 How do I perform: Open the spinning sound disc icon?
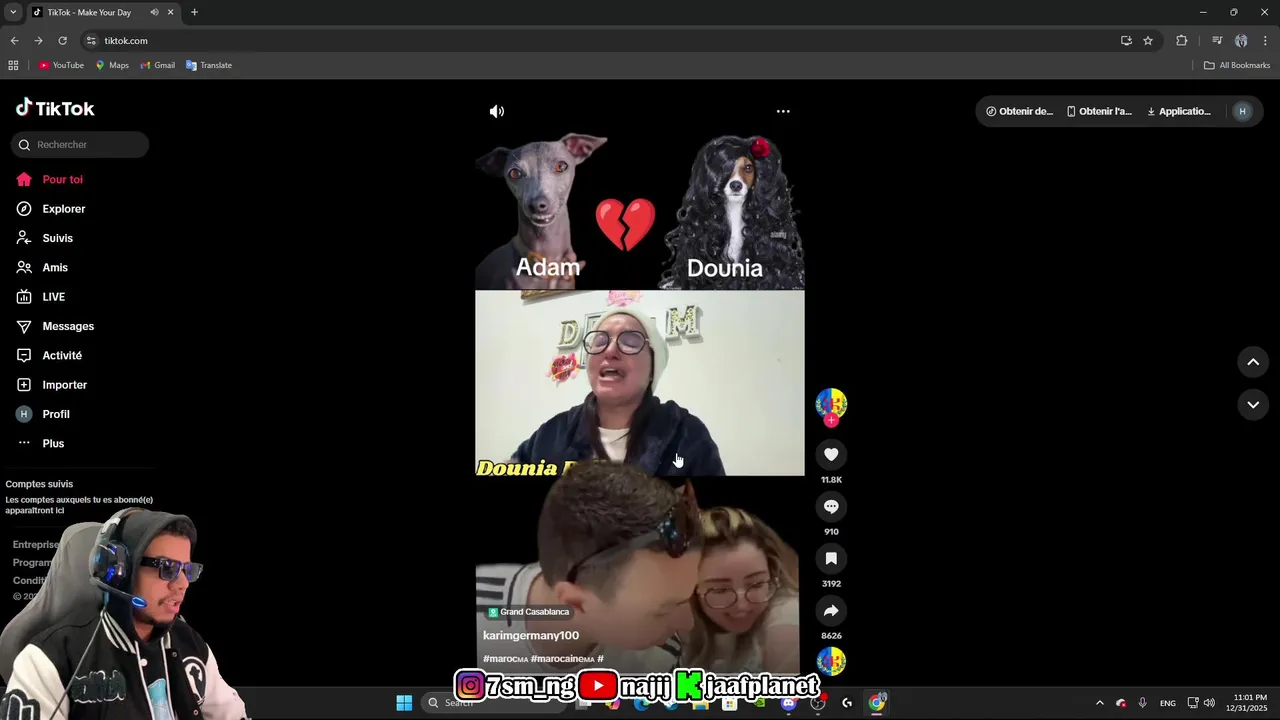pos(831,661)
